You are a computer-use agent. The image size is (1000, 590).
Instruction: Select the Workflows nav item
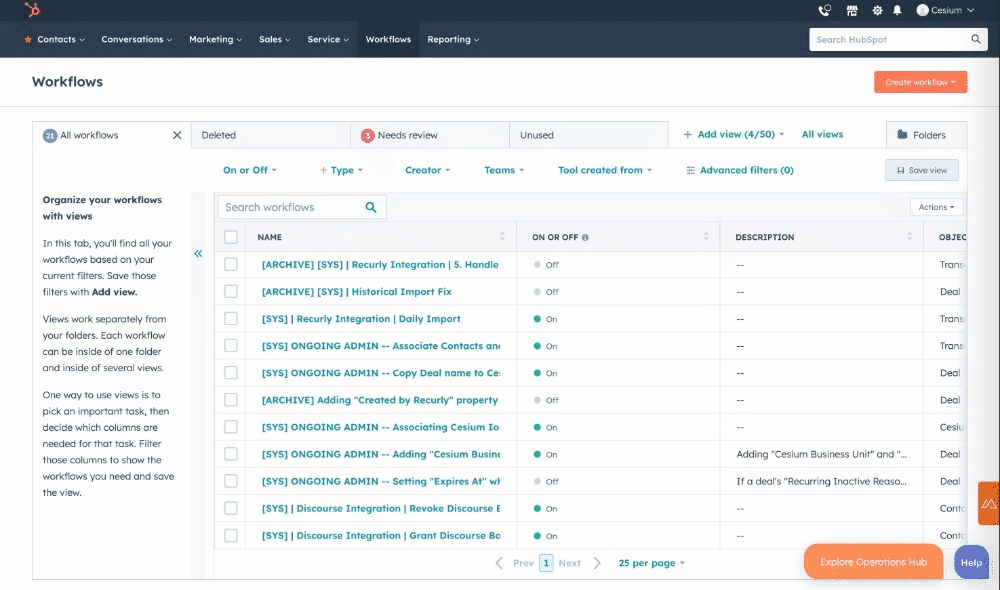coord(388,40)
